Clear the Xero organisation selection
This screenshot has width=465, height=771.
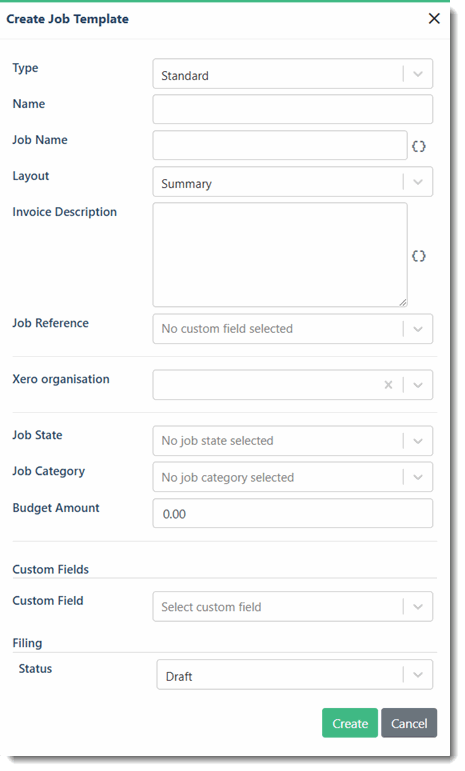(x=388, y=385)
